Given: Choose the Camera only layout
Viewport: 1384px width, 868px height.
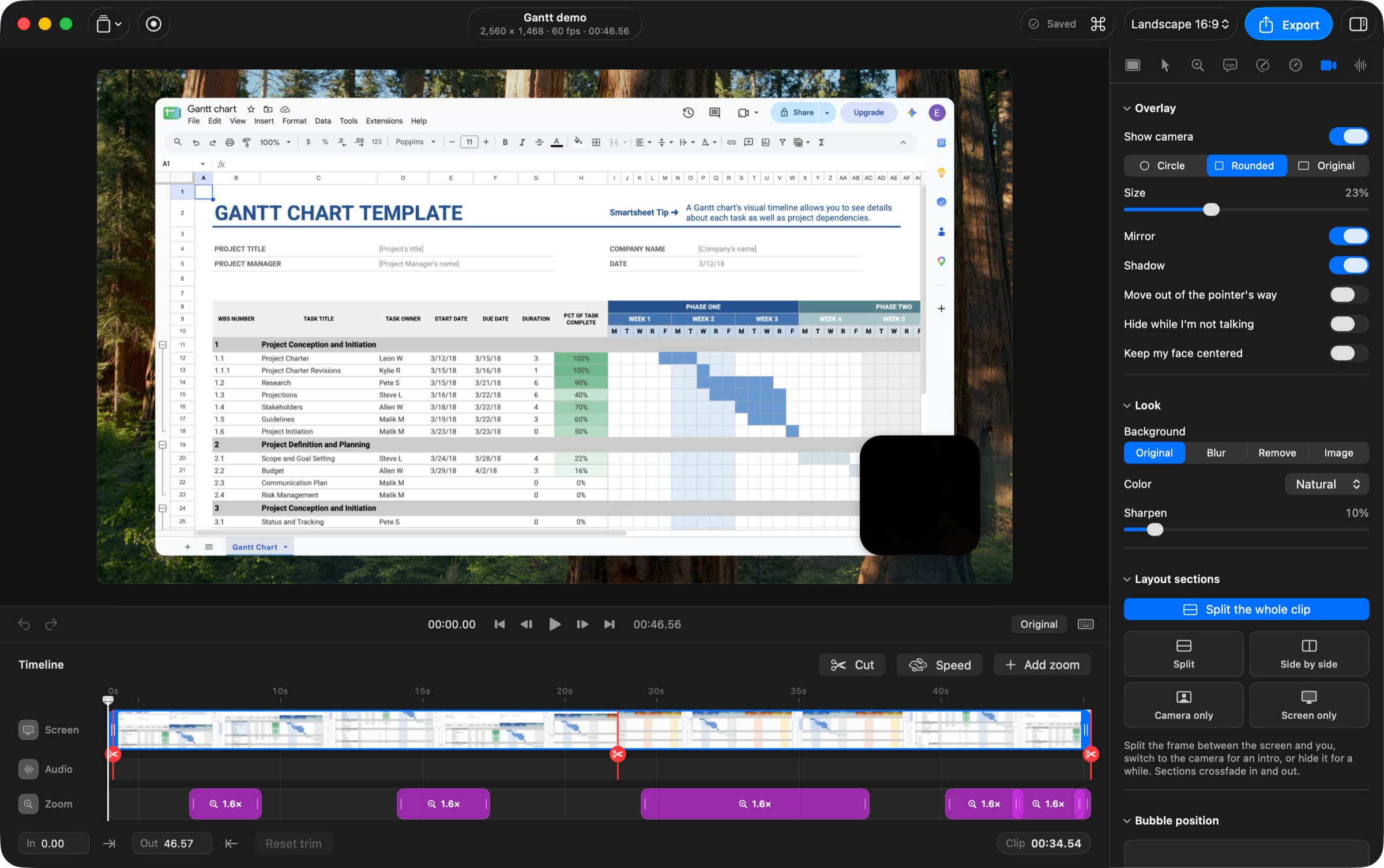Looking at the screenshot, I should pyautogui.click(x=1183, y=705).
